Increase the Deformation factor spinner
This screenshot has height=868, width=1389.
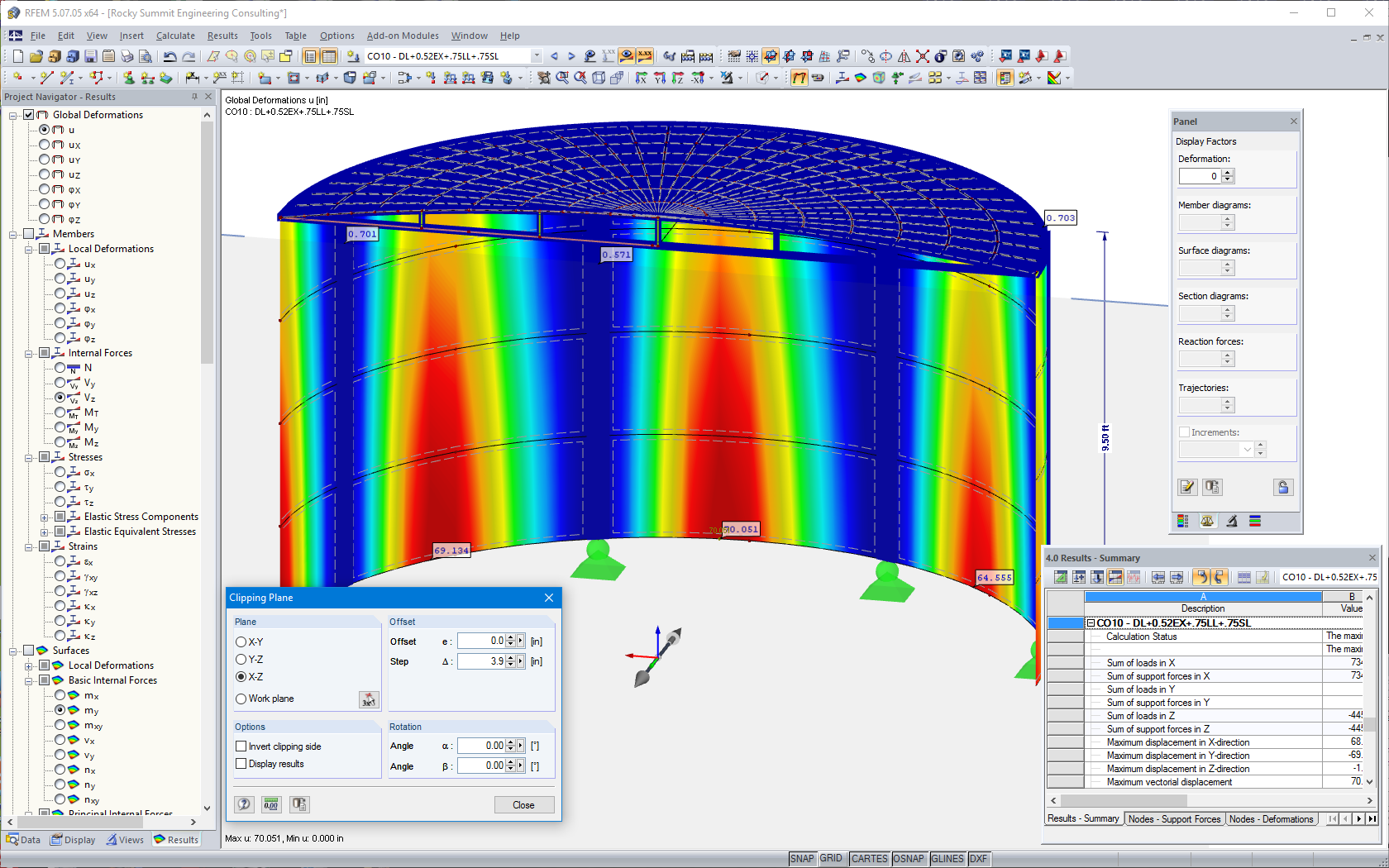coord(1228,173)
